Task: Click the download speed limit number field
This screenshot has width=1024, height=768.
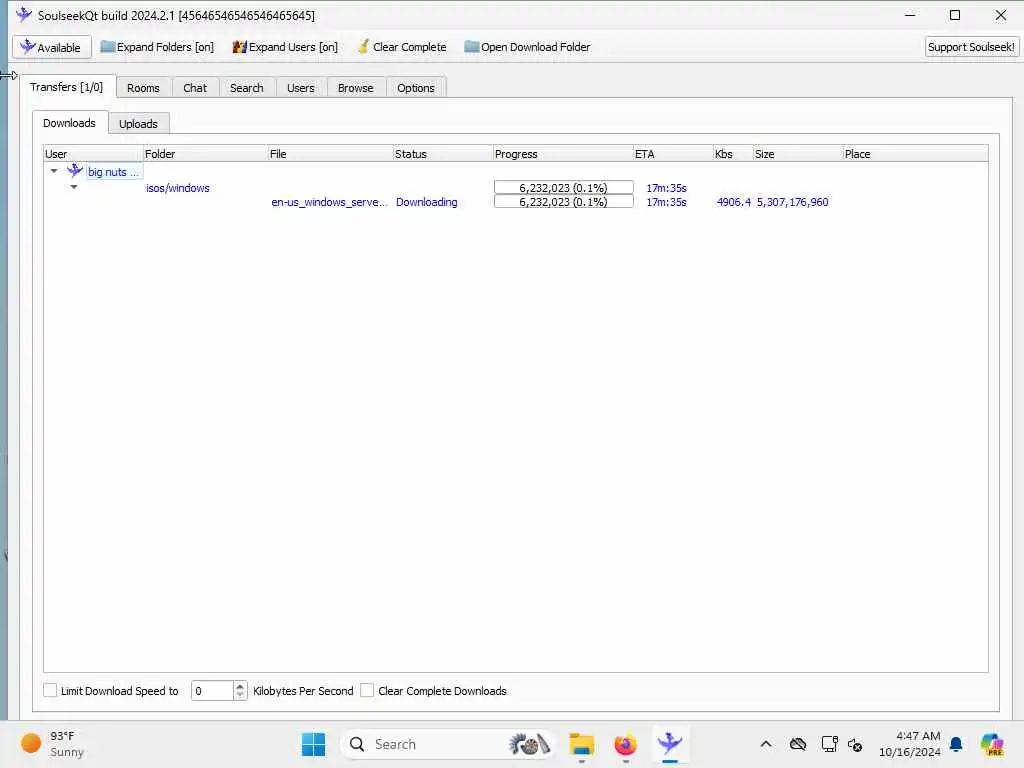Action: tap(212, 690)
